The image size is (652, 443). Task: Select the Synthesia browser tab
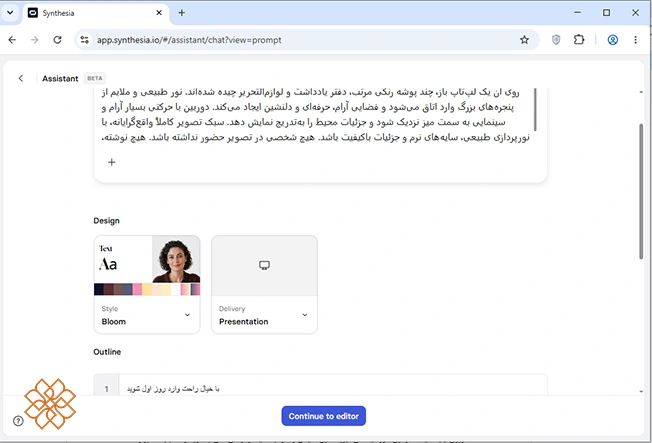96,13
